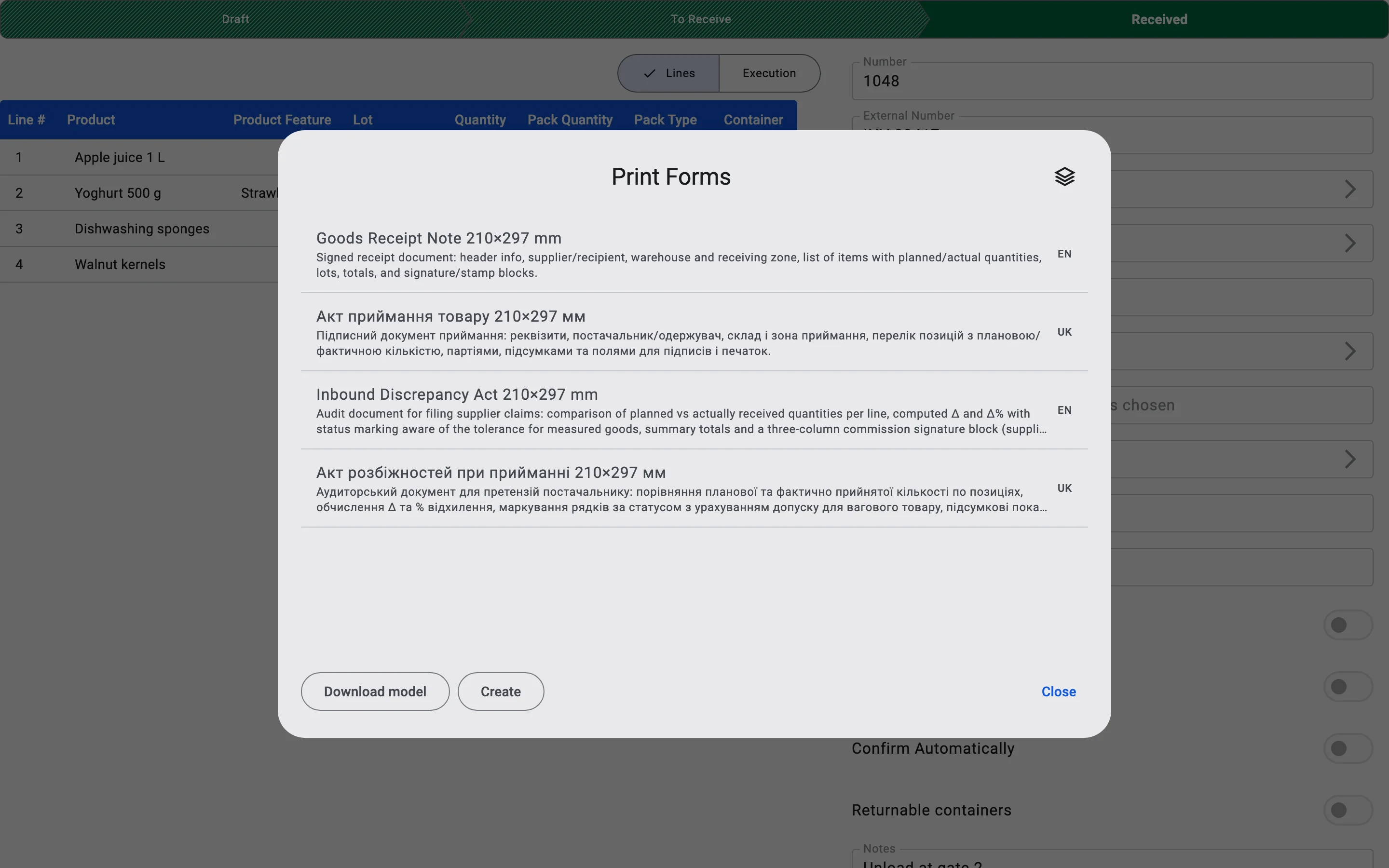
Task: Select the Yoghurt 500 g row
Action: [139, 193]
